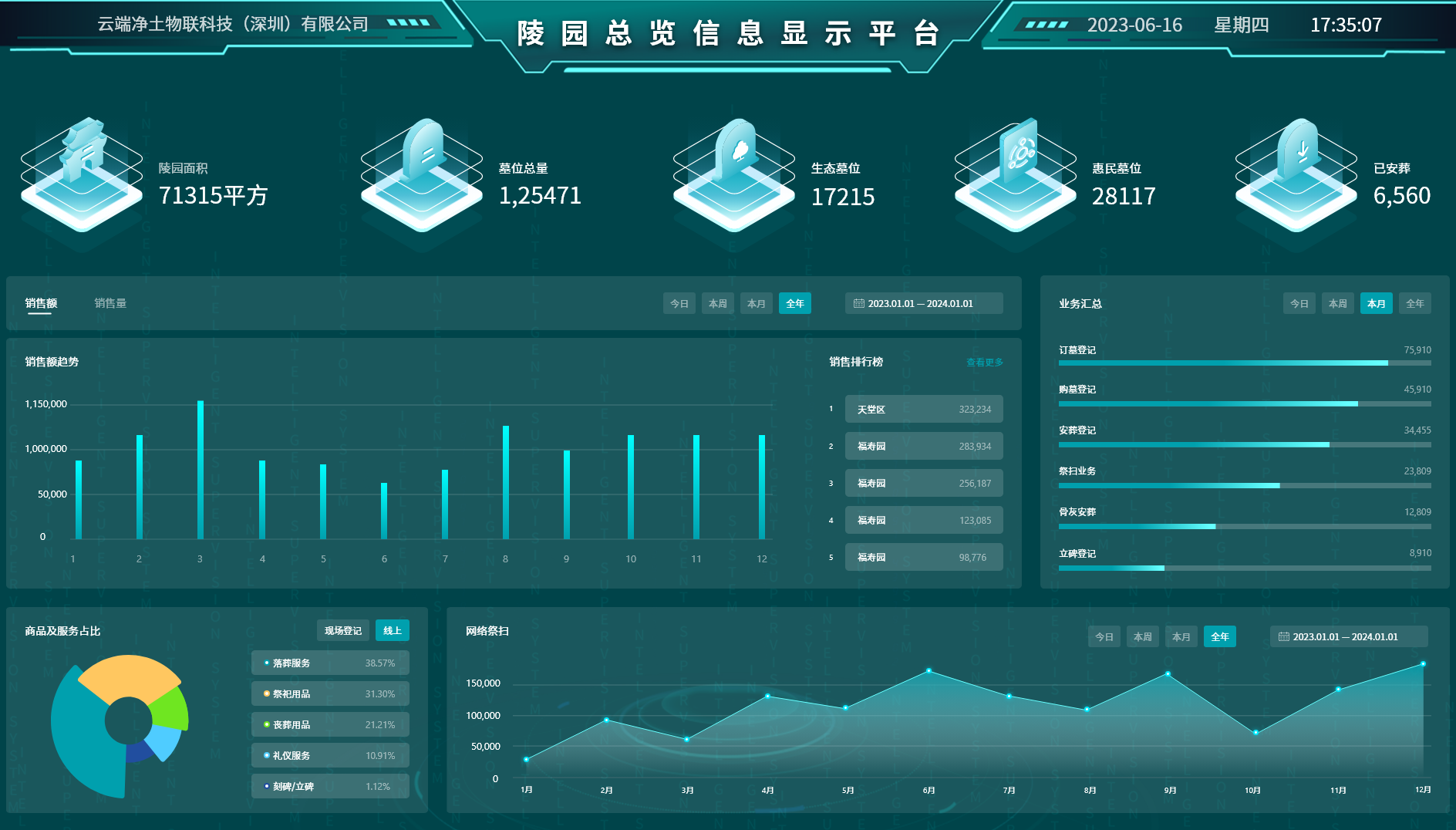Click the 已安葬 download-arrow tombstone icon
This screenshot has width=1456, height=830.
1297,156
